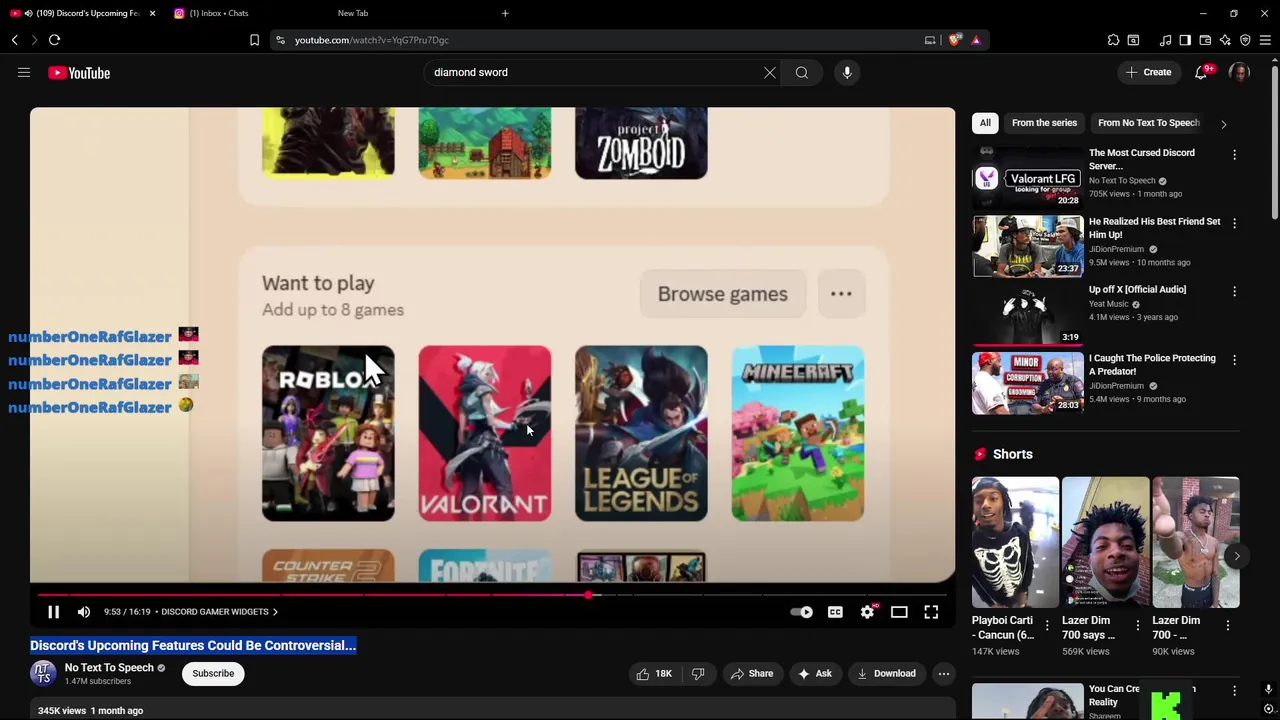Click the Ask button
The height and width of the screenshot is (720, 1280).
815,674
